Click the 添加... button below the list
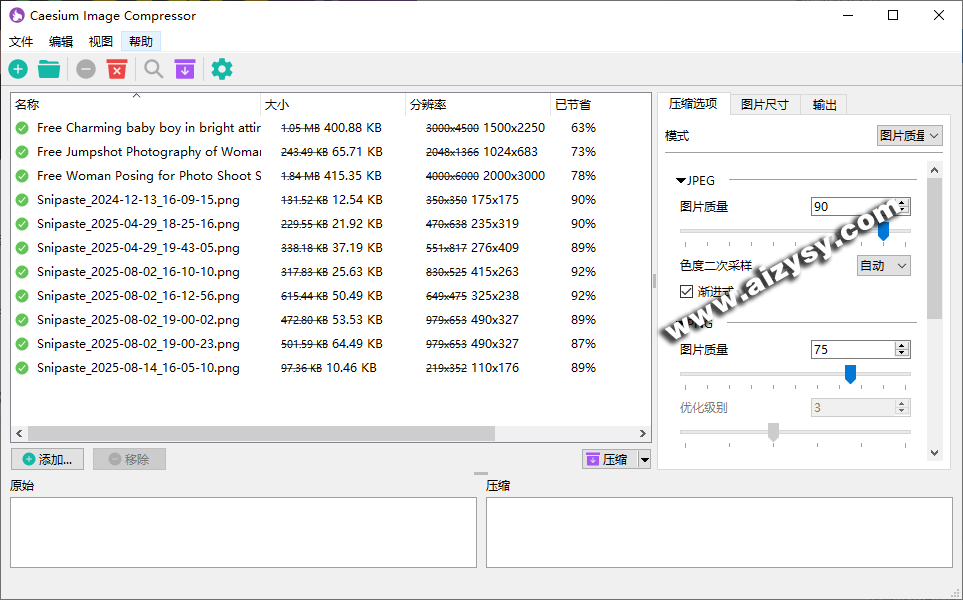 tap(47, 459)
